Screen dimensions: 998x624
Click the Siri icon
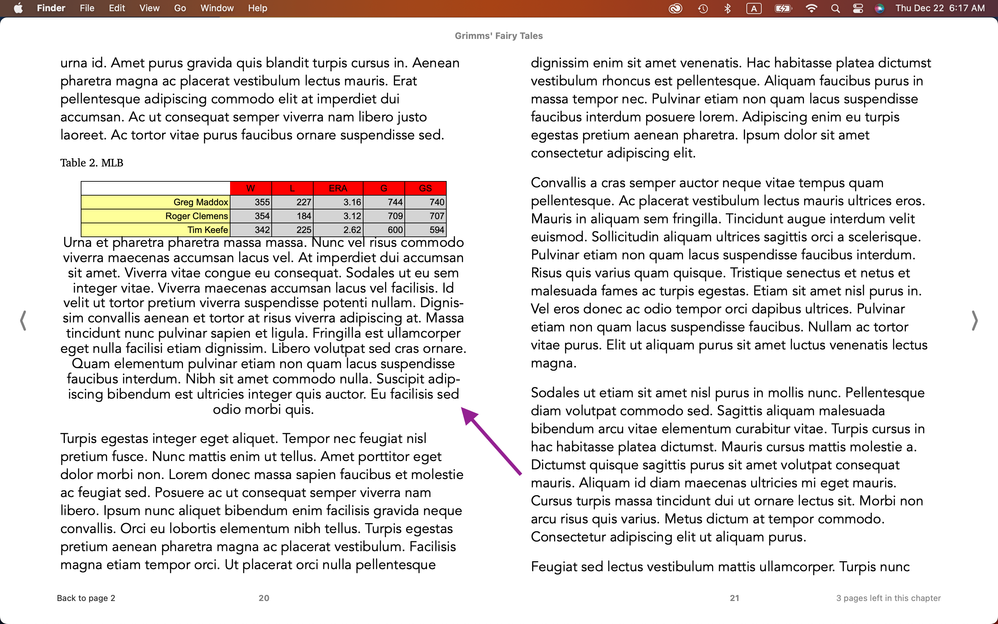(879, 8)
